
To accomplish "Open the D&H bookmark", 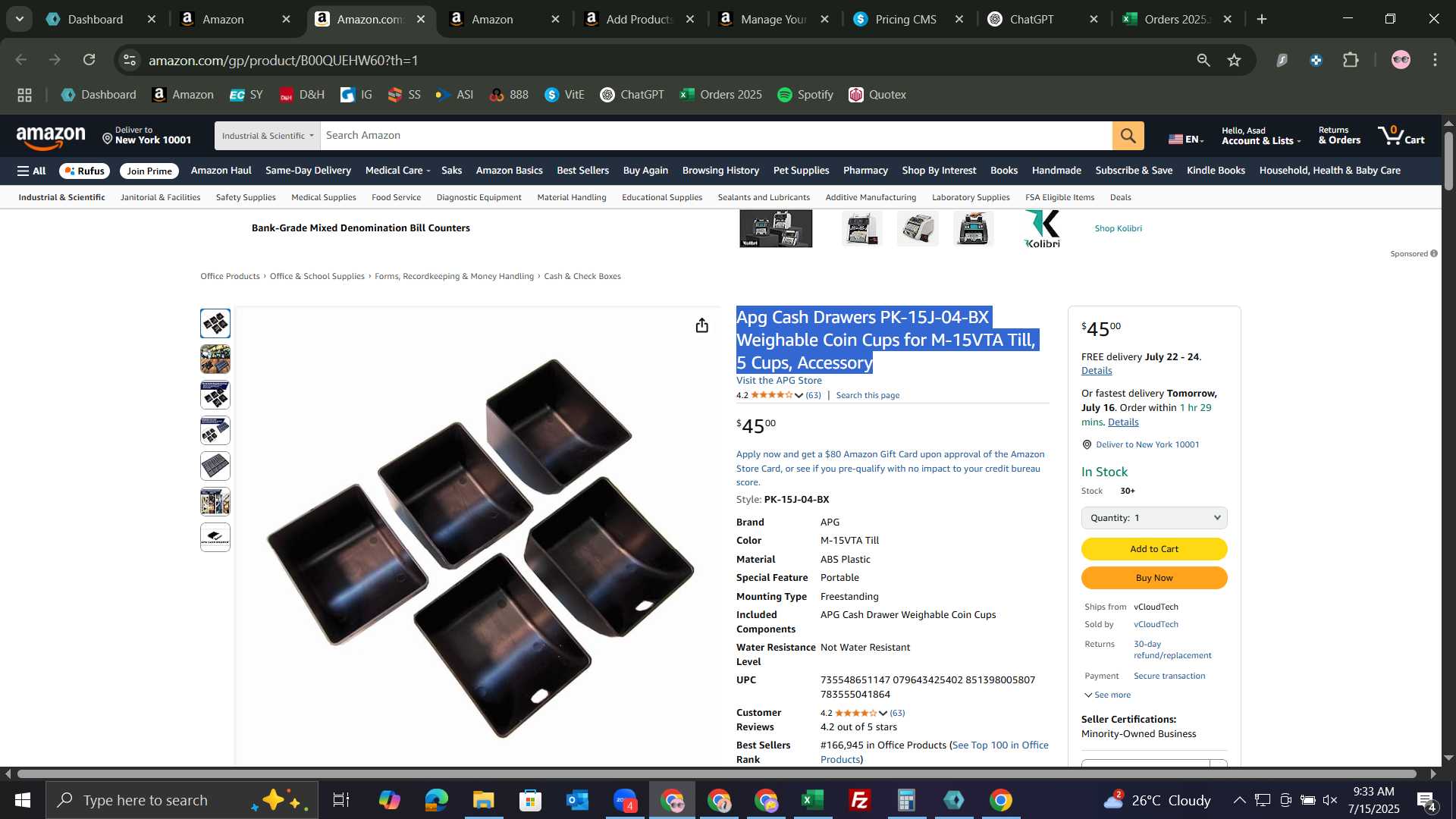I will pos(302,95).
